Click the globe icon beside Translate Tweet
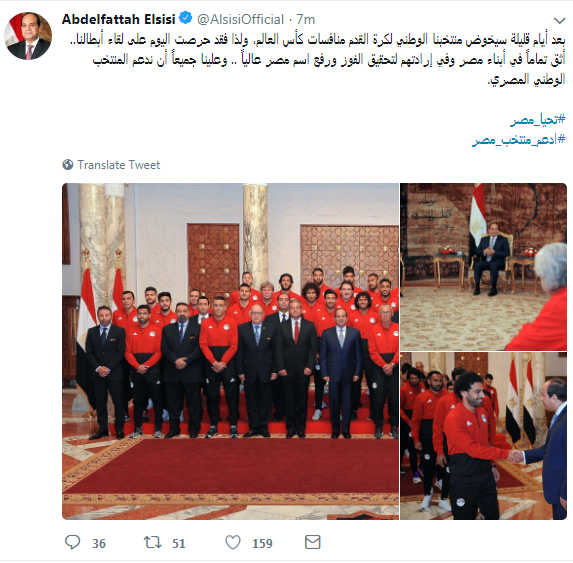The image size is (573, 563). coord(68,165)
